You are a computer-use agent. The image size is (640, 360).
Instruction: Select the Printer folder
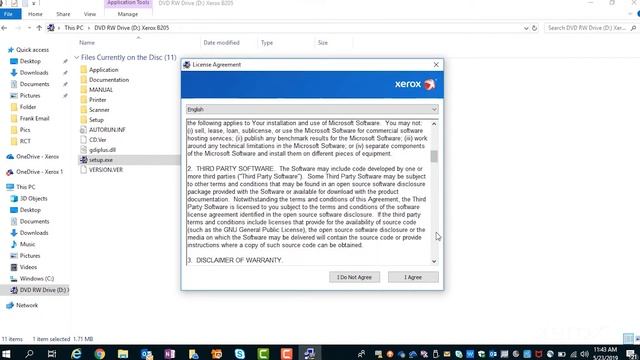click(98, 100)
